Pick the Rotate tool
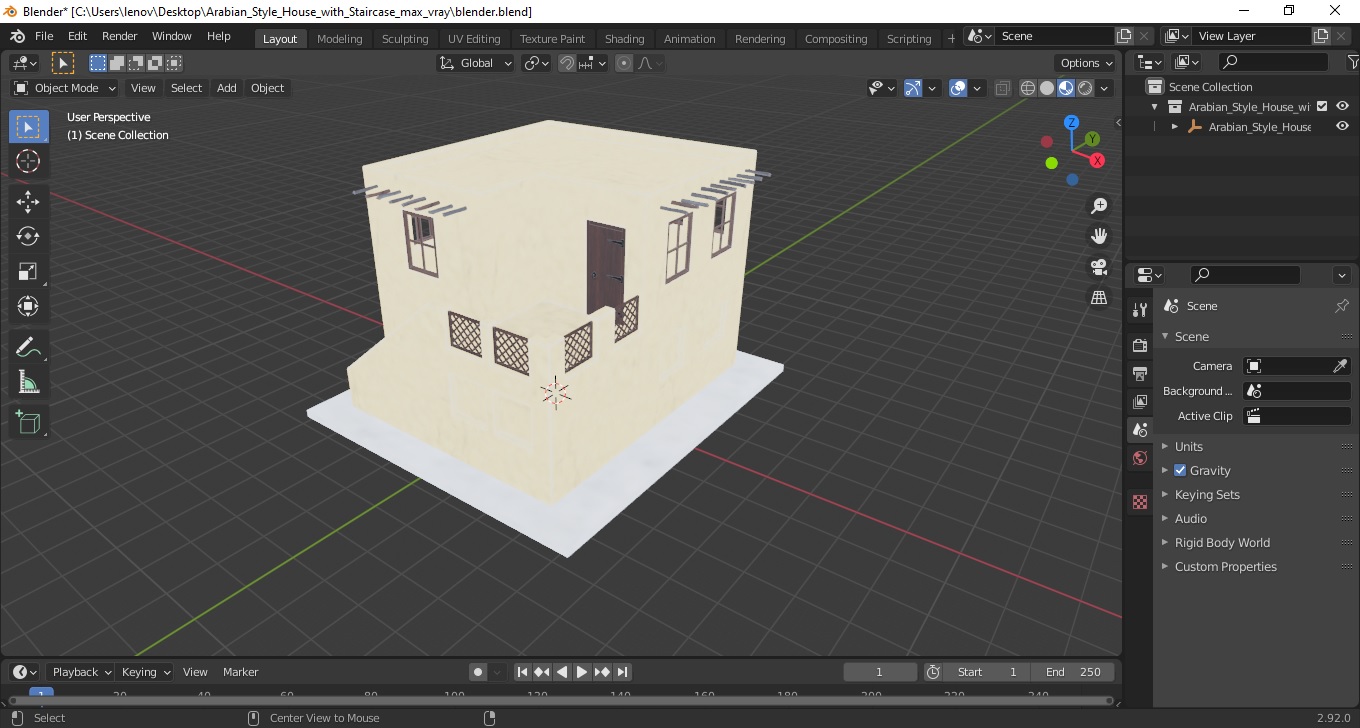1360x728 pixels. pyautogui.click(x=28, y=236)
